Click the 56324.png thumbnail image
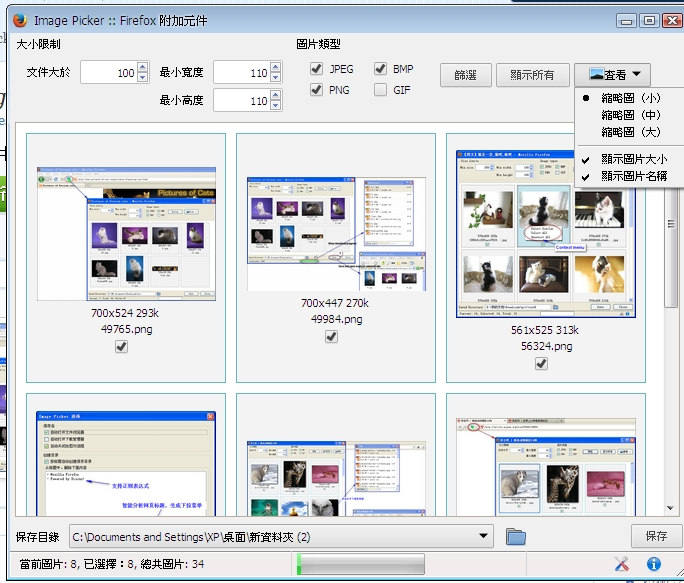The width and height of the screenshot is (684, 583). click(546, 233)
